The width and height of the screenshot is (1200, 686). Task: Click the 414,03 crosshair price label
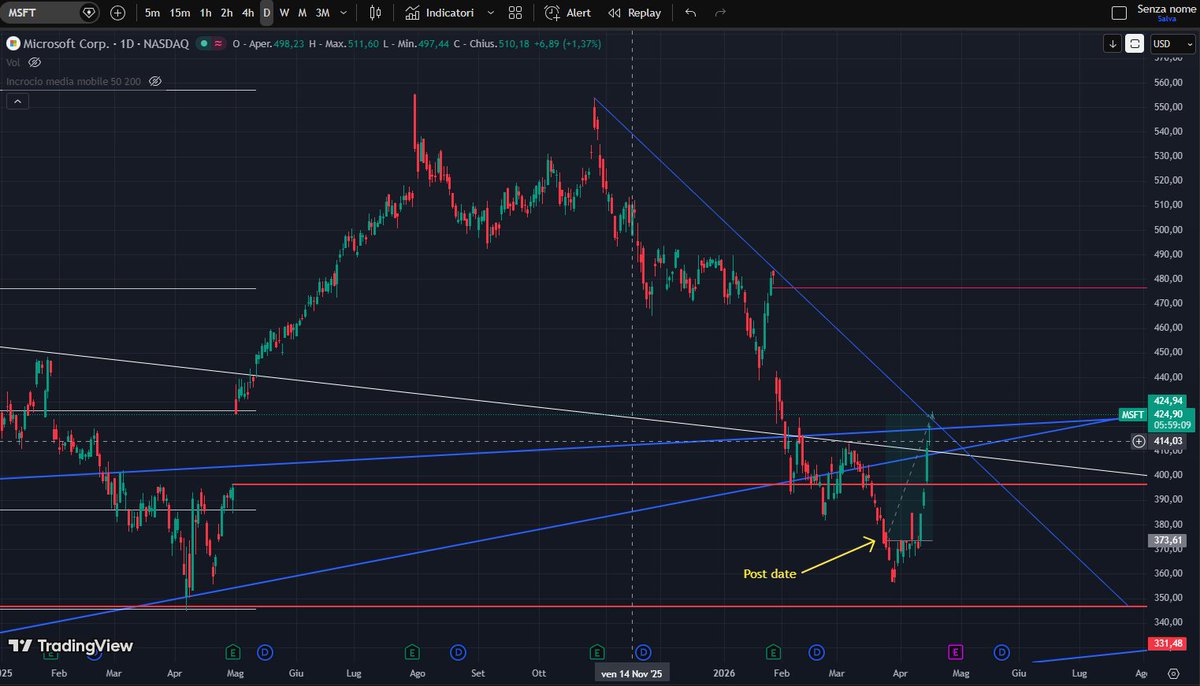pyautogui.click(x=1168, y=441)
